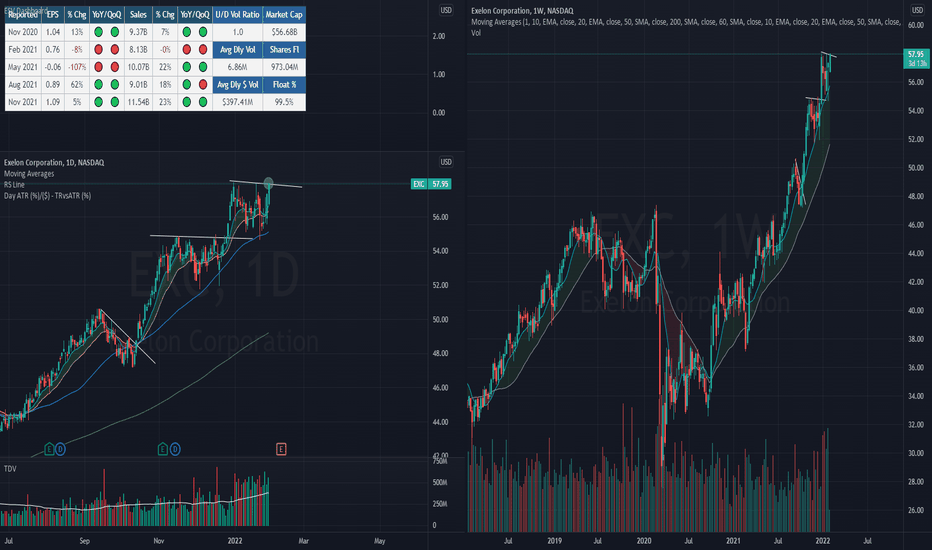Image resolution: width=932 pixels, height=550 pixels.
Task: Click the 'Moving Averages' legend on the daily chart
Action: 29,174
